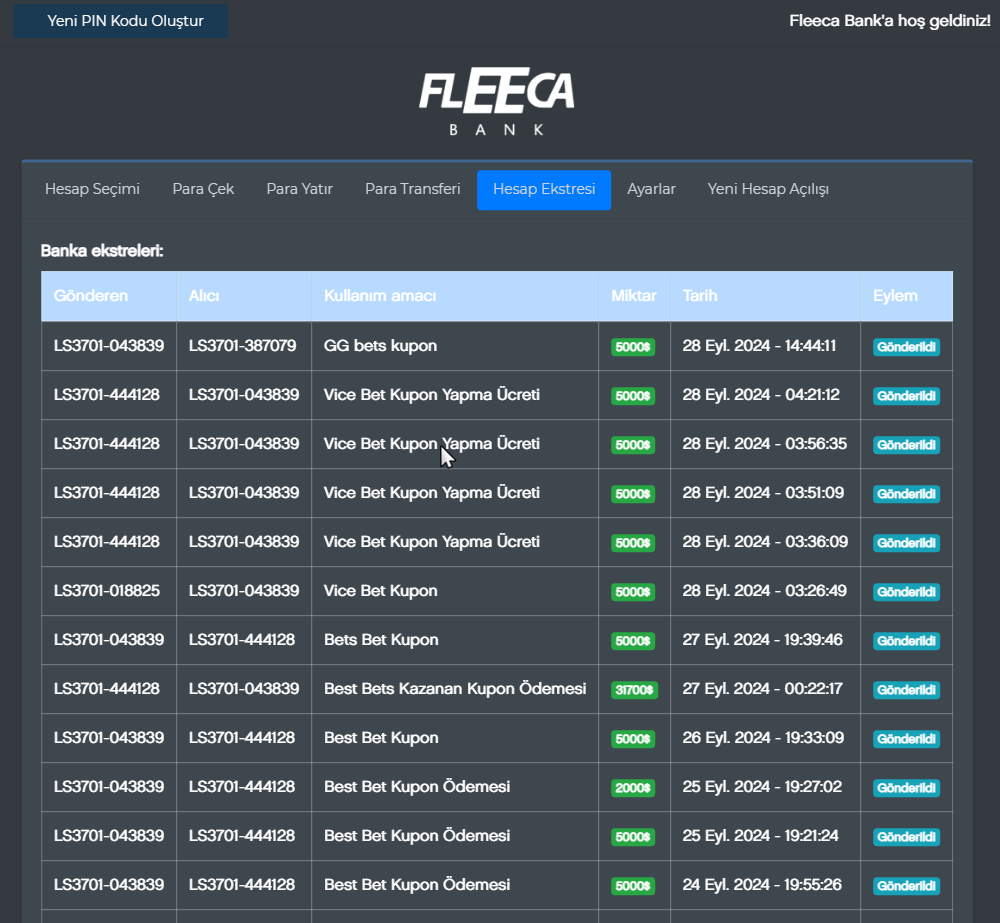Open the Yeni Hesap Açılışı tab
The image size is (1000, 923).
tap(768, 189)
